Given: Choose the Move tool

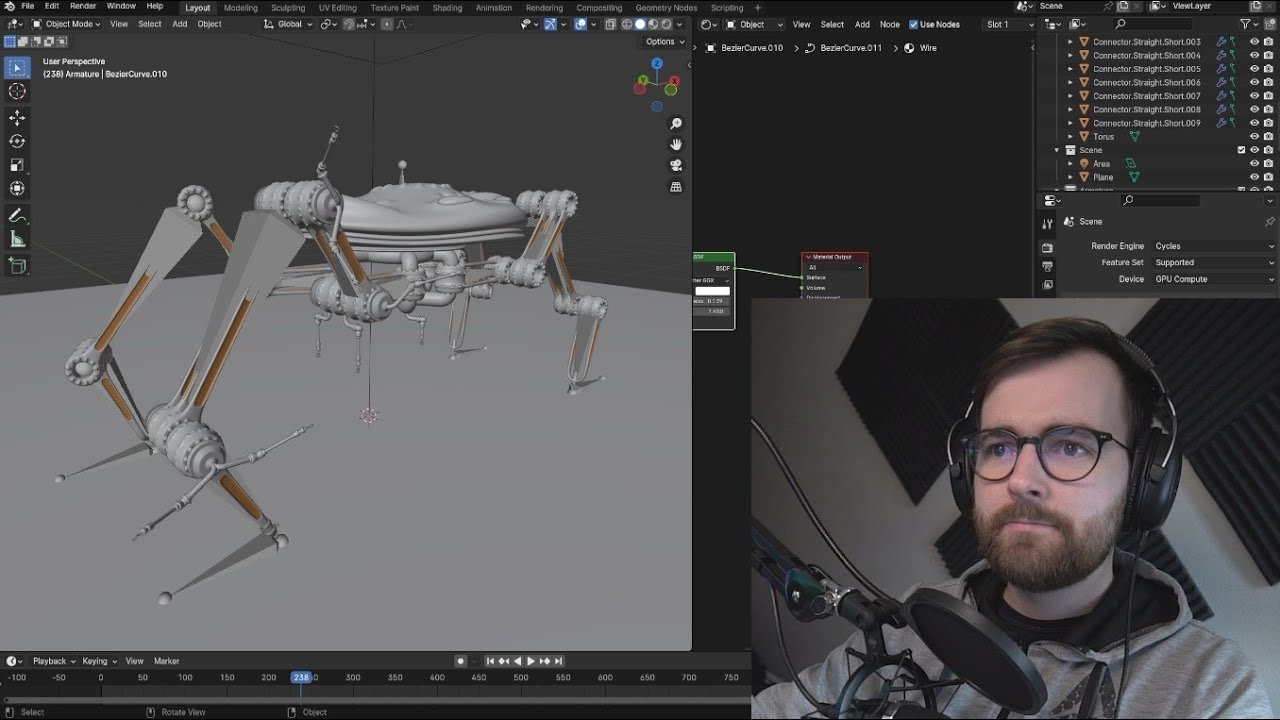Looking at the screenshot, I should [x=17, y=118].
